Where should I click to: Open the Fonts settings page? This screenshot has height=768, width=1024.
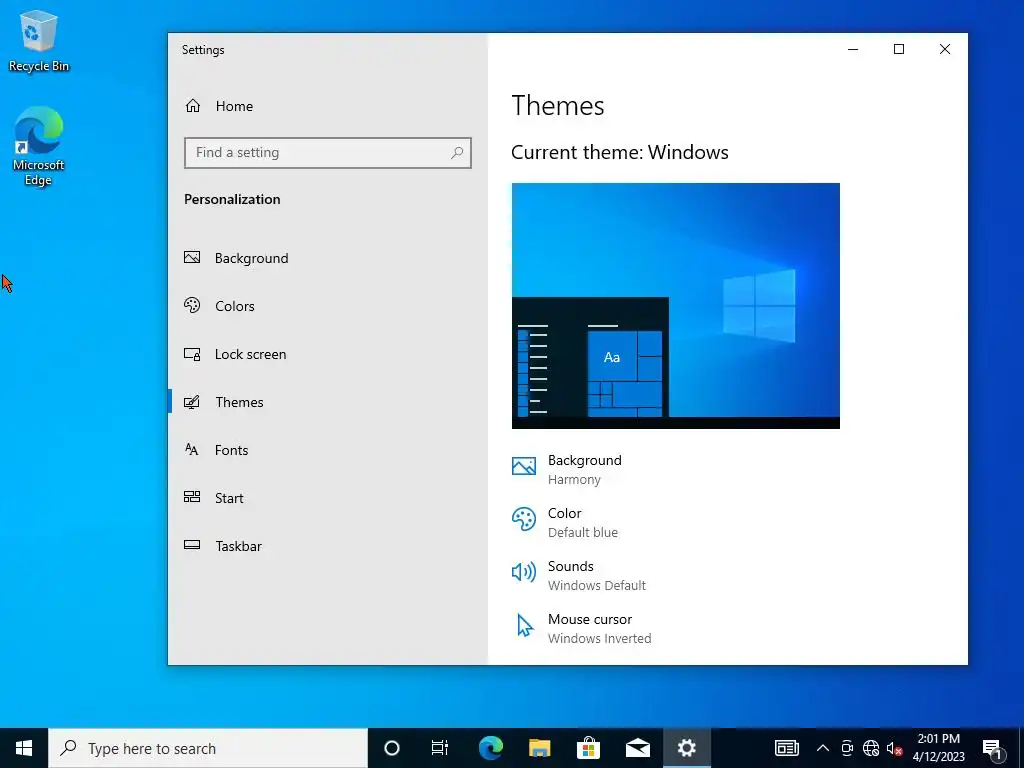coord(328,450)
